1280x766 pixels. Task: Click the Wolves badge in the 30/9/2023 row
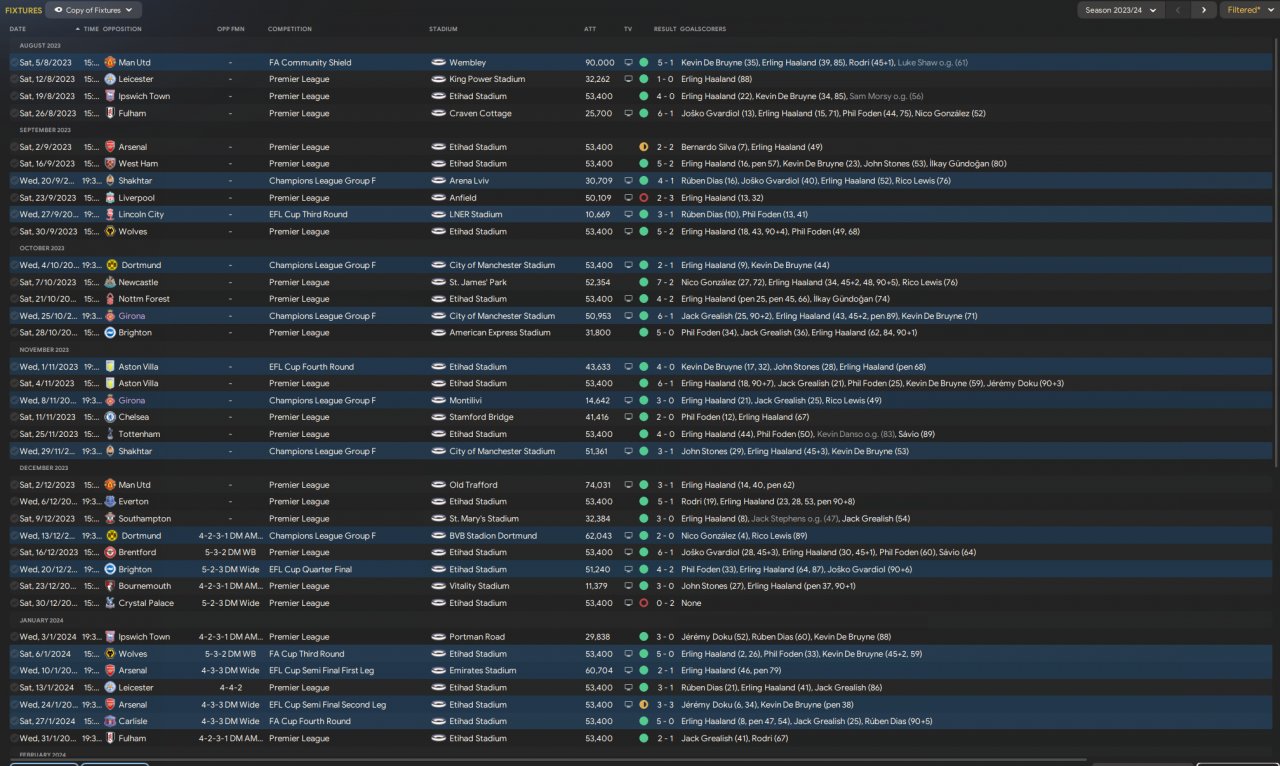pyautogui.click(x=110, y=232)
